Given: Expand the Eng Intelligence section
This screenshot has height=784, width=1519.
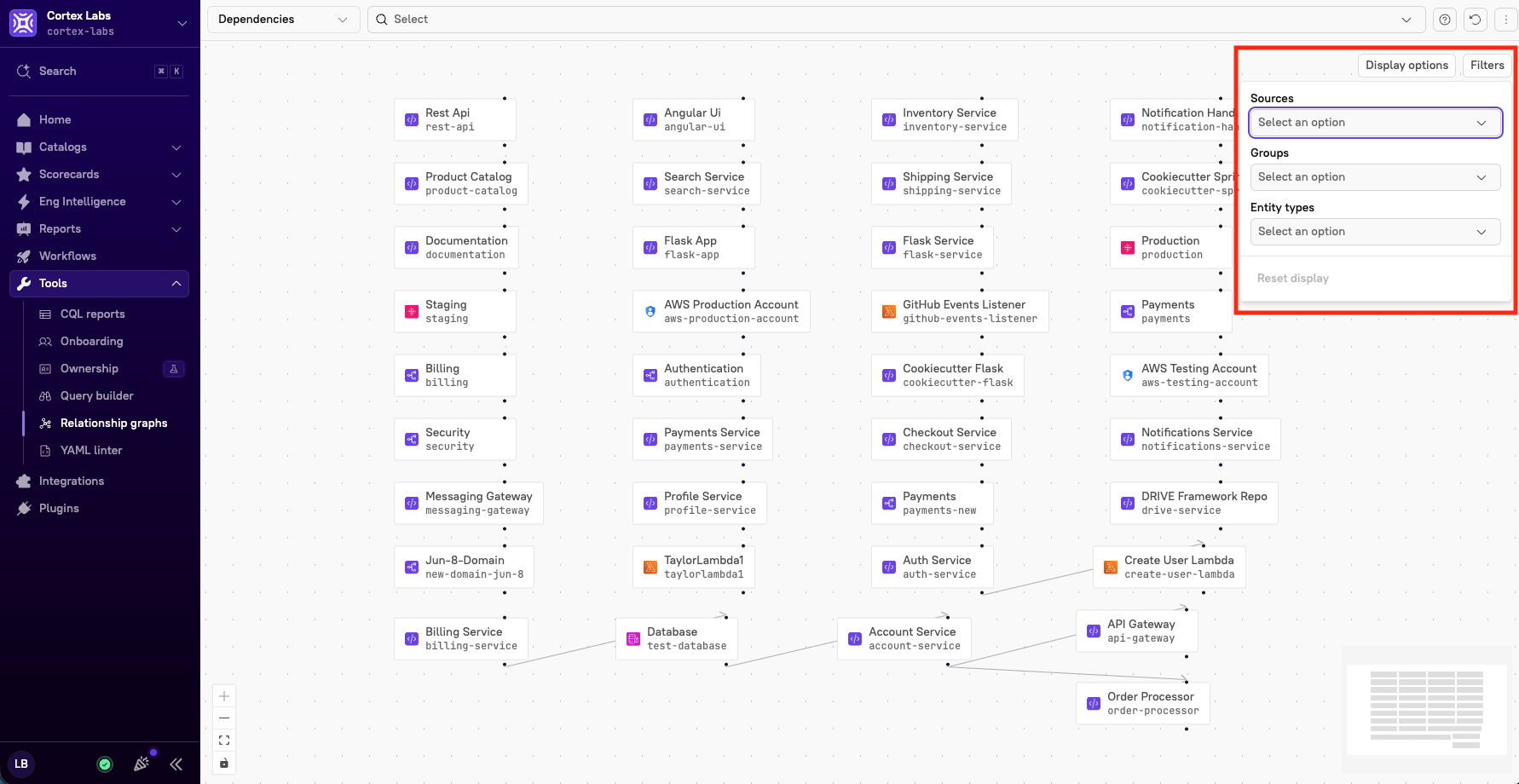Looking at the screenshot, I should pos(99,202).
